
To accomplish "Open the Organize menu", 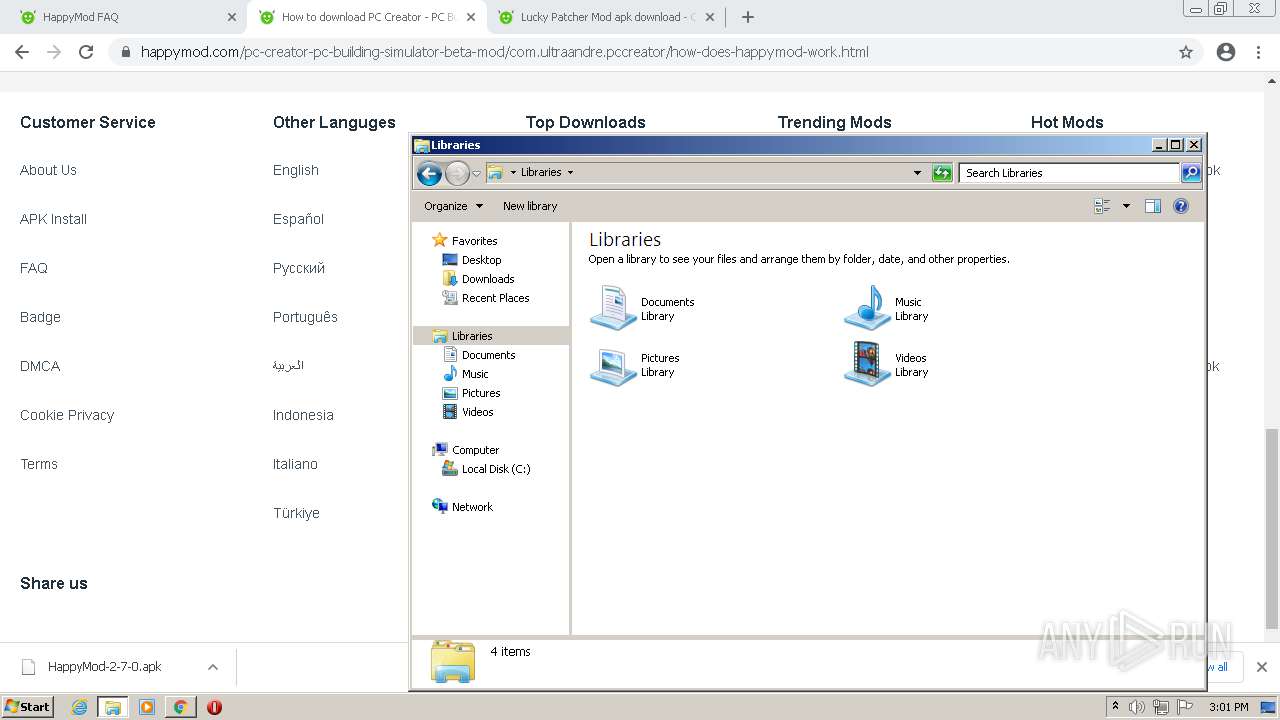I will point(453,206).
